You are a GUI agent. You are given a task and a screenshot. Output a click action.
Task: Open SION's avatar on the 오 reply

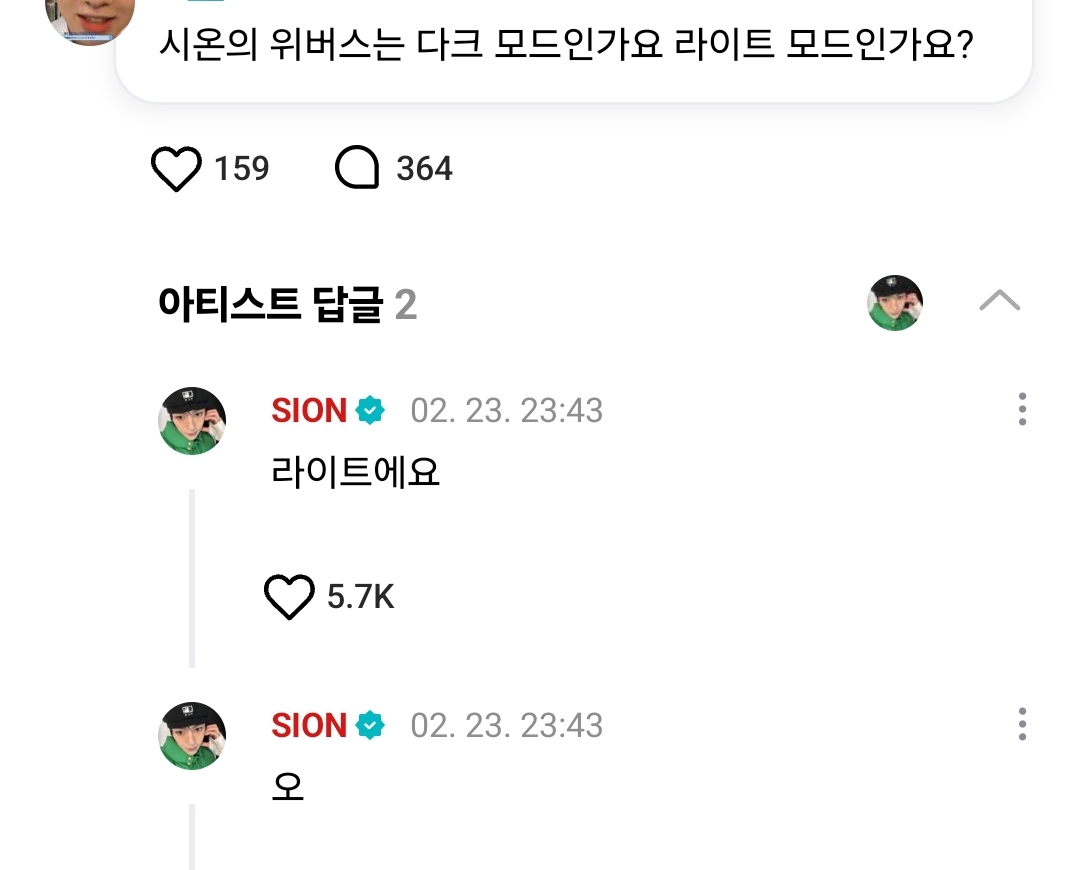coord(192,736)
